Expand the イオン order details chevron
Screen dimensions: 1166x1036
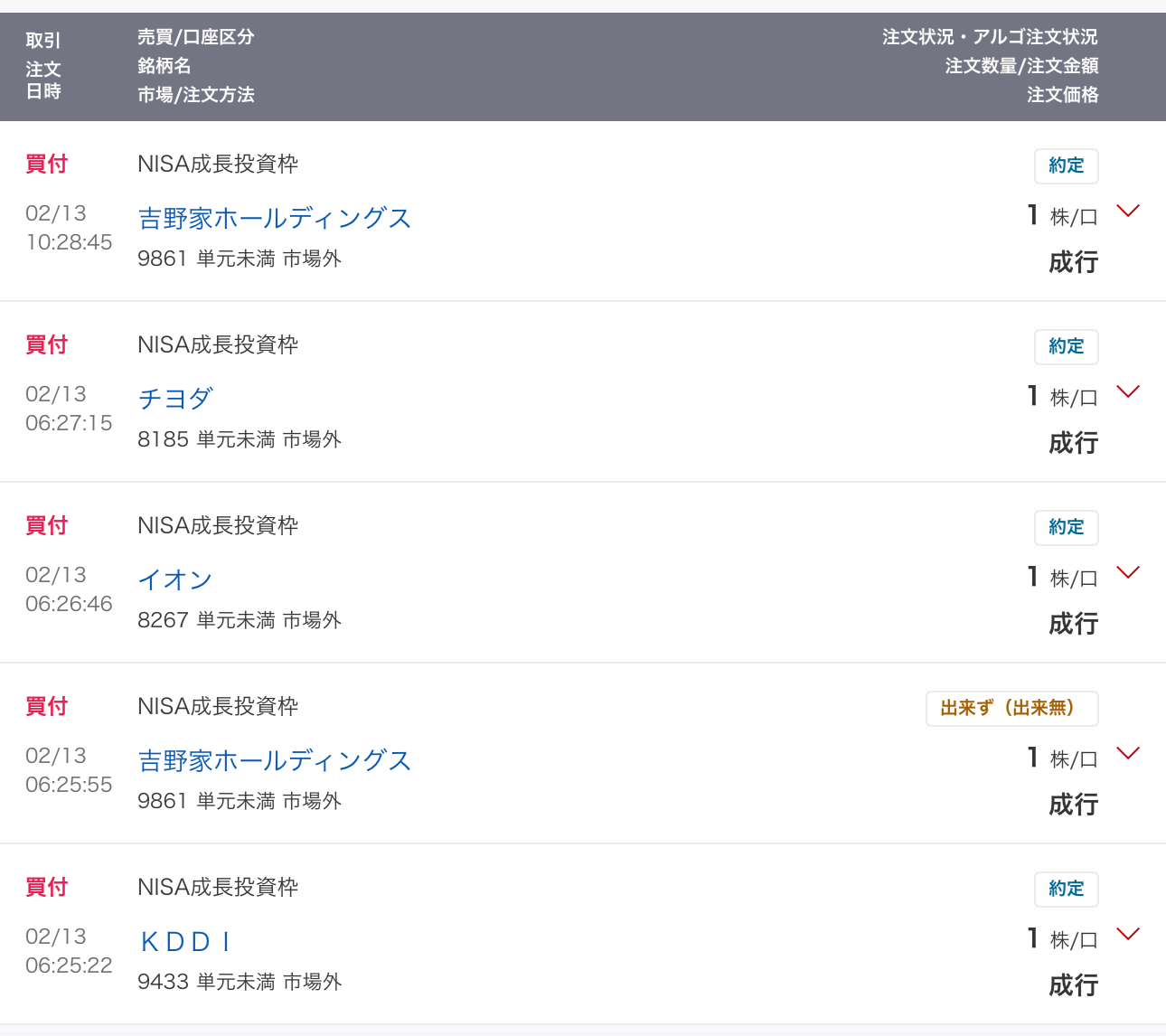click(x=1127, y=572)
